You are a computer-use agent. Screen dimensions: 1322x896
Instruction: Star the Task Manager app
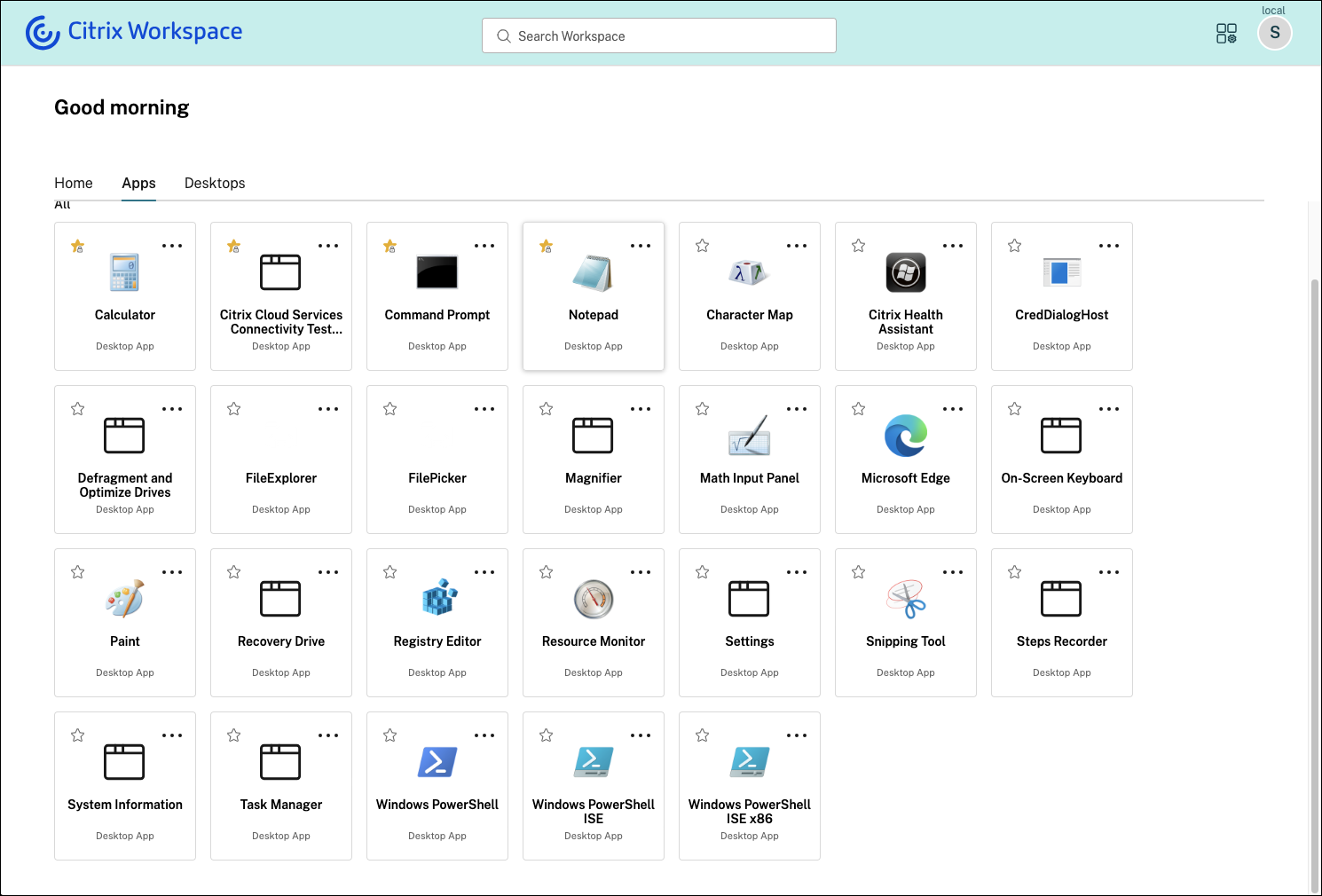(234, 735)
